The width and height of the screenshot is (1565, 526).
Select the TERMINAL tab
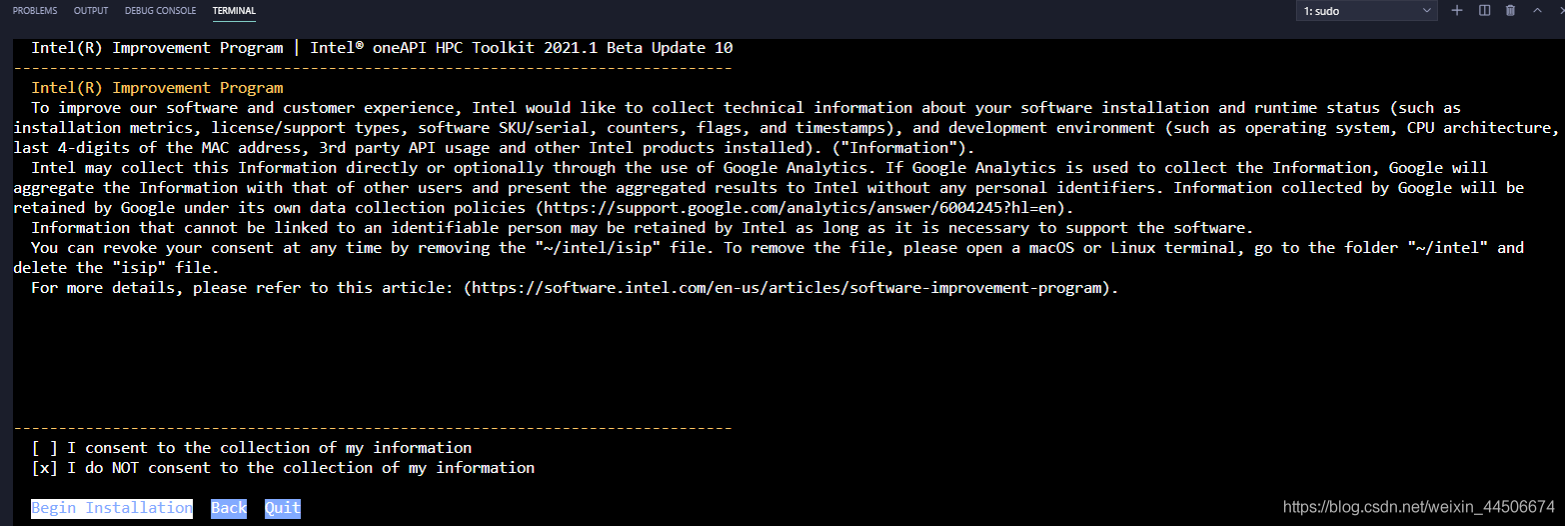coord(234,11)
